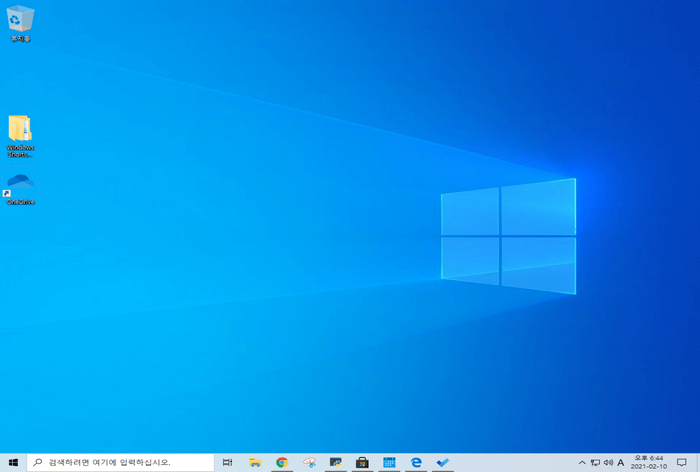Click the taskbar search box

click(121, 463)
